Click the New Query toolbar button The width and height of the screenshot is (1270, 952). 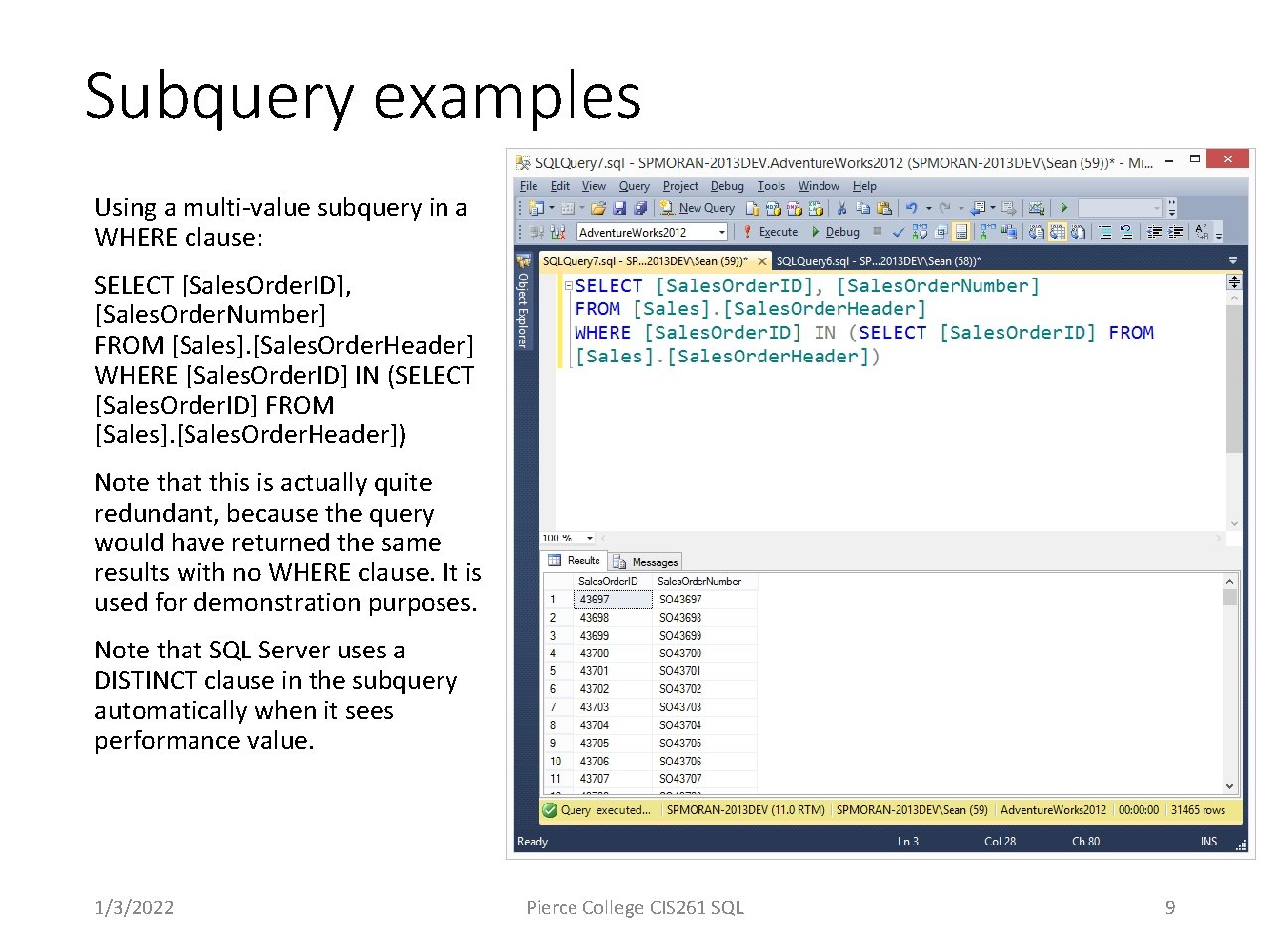click(x=698, y=208)
